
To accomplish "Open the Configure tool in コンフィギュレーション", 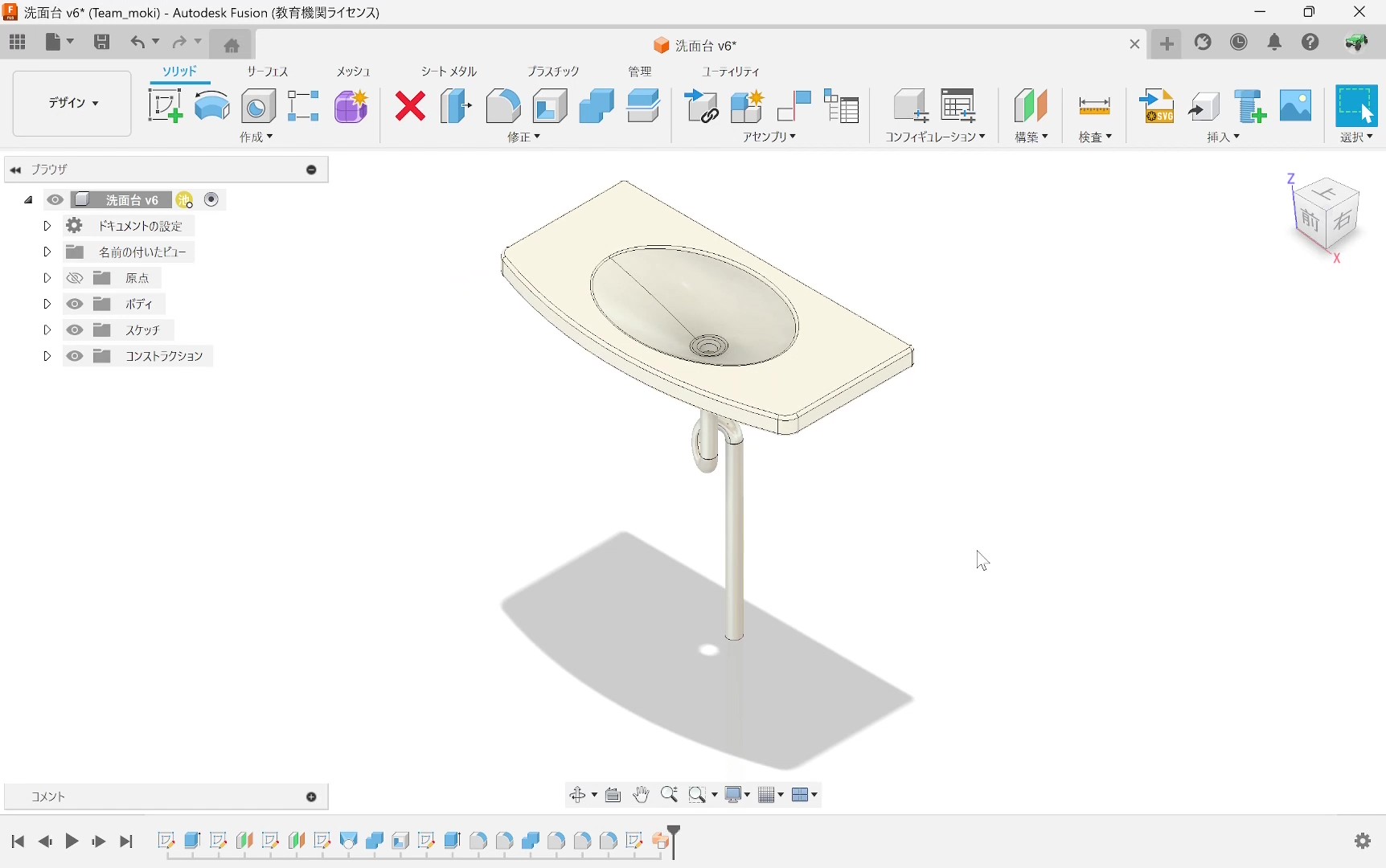I will pyautogui.click(x=911, y=106).
